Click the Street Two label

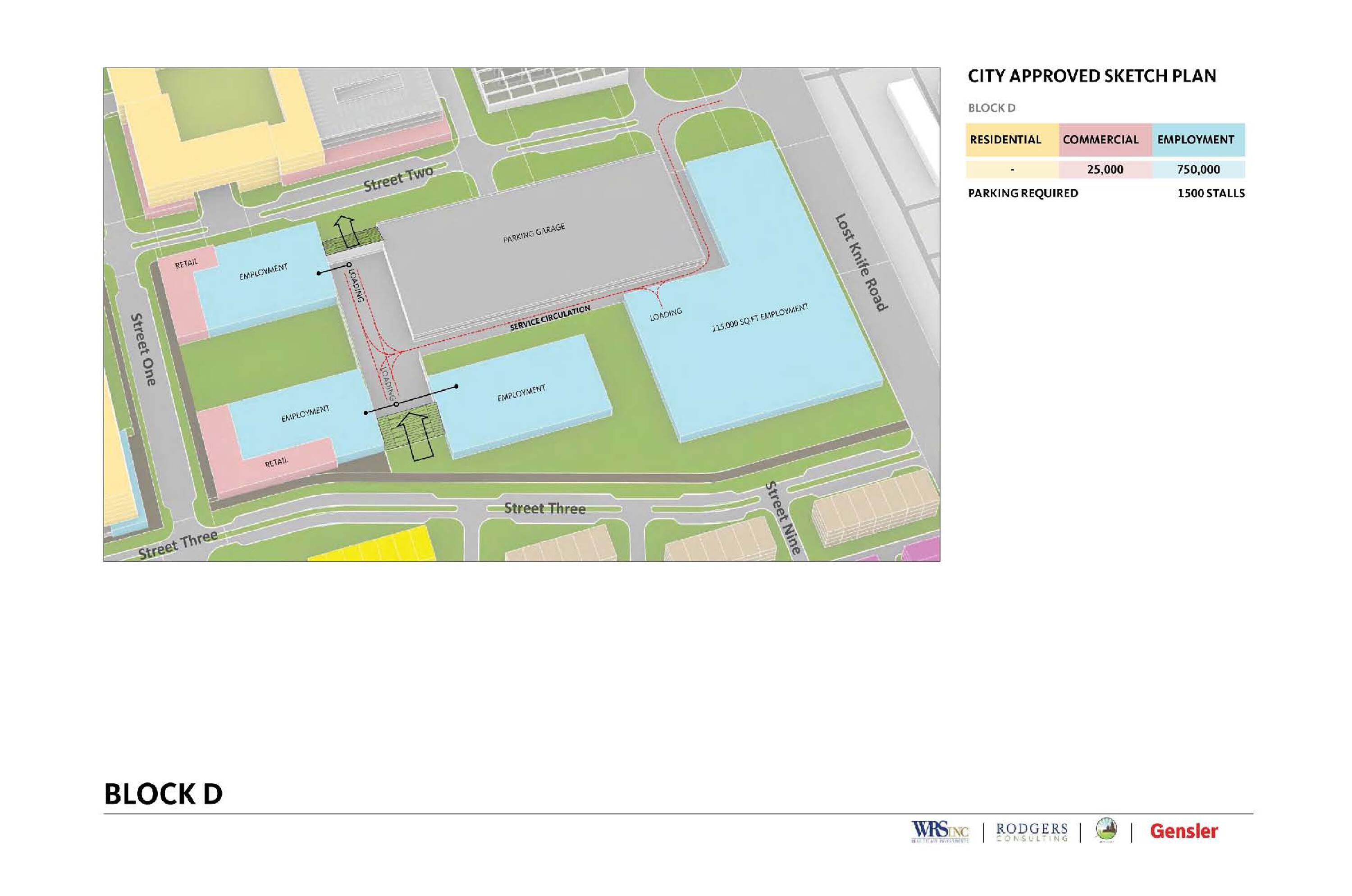coord(398,178)
